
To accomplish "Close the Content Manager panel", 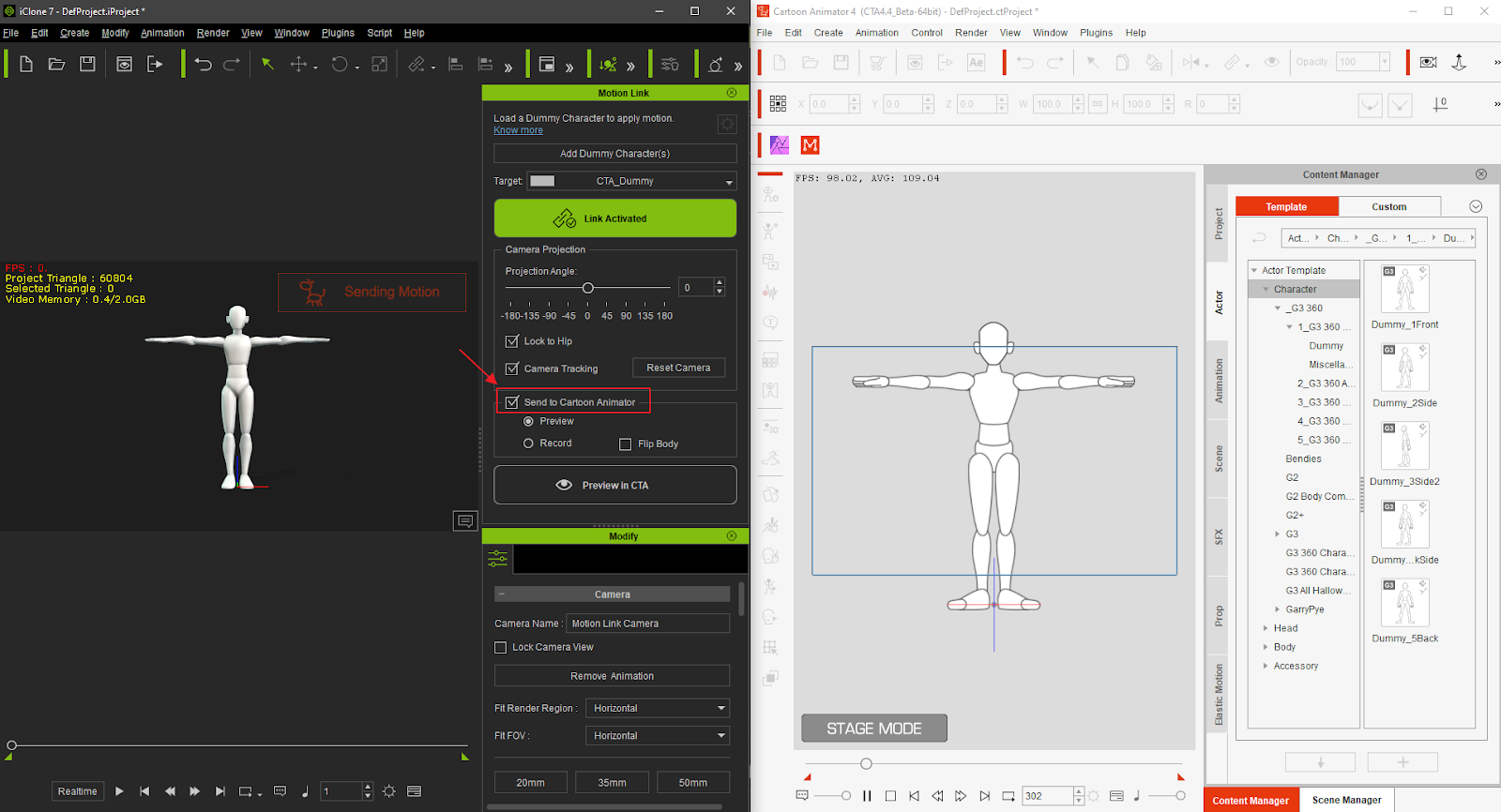I will (x=1481, y=174).
